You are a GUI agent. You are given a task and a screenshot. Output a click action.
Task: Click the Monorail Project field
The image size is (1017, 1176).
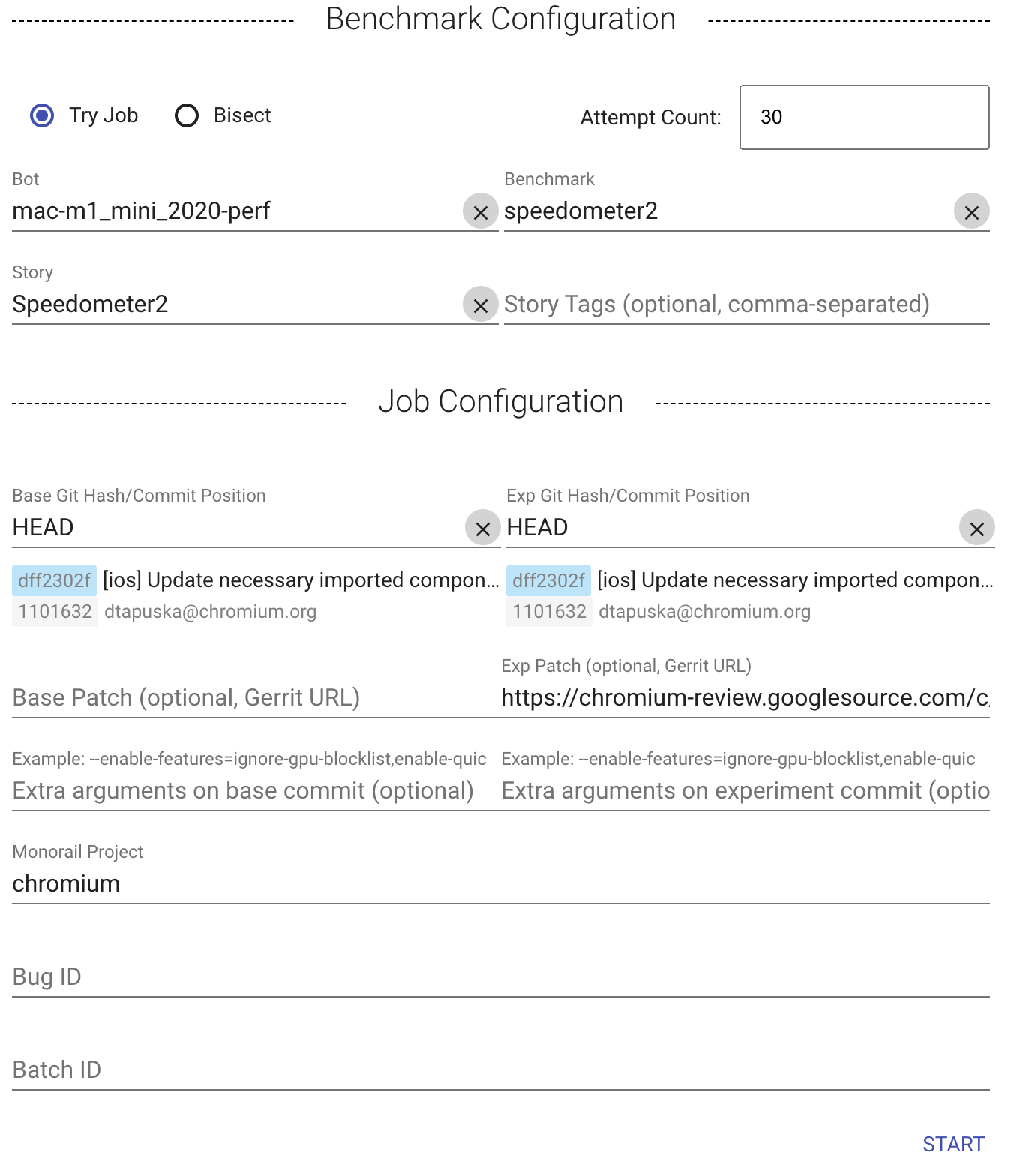point(500,884)
